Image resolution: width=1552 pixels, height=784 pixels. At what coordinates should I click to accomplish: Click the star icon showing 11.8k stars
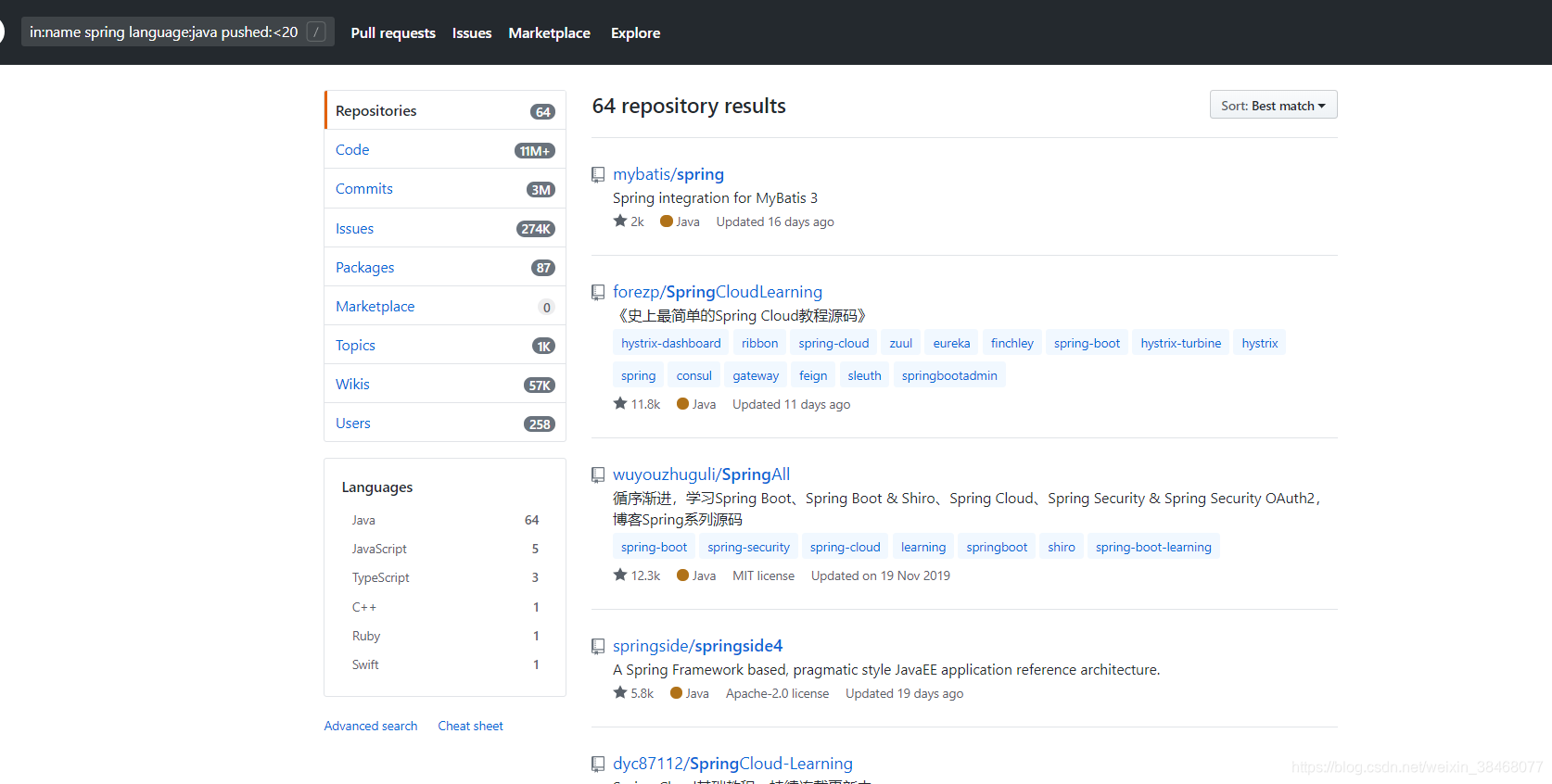point(620,403)
